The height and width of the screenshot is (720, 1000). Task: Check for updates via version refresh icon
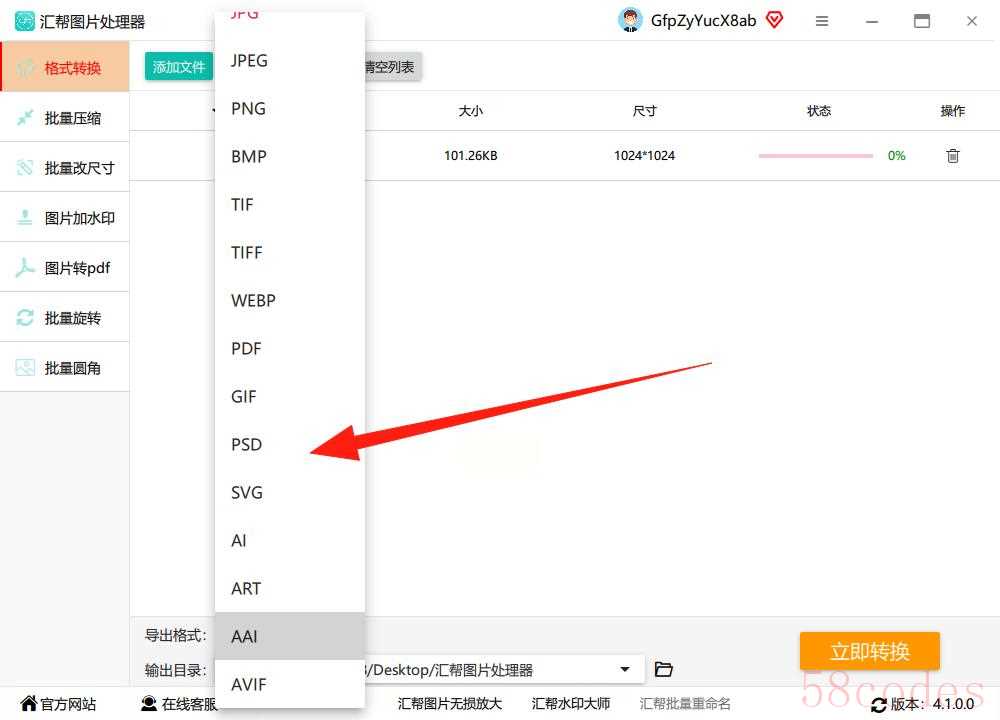(879, 705)
